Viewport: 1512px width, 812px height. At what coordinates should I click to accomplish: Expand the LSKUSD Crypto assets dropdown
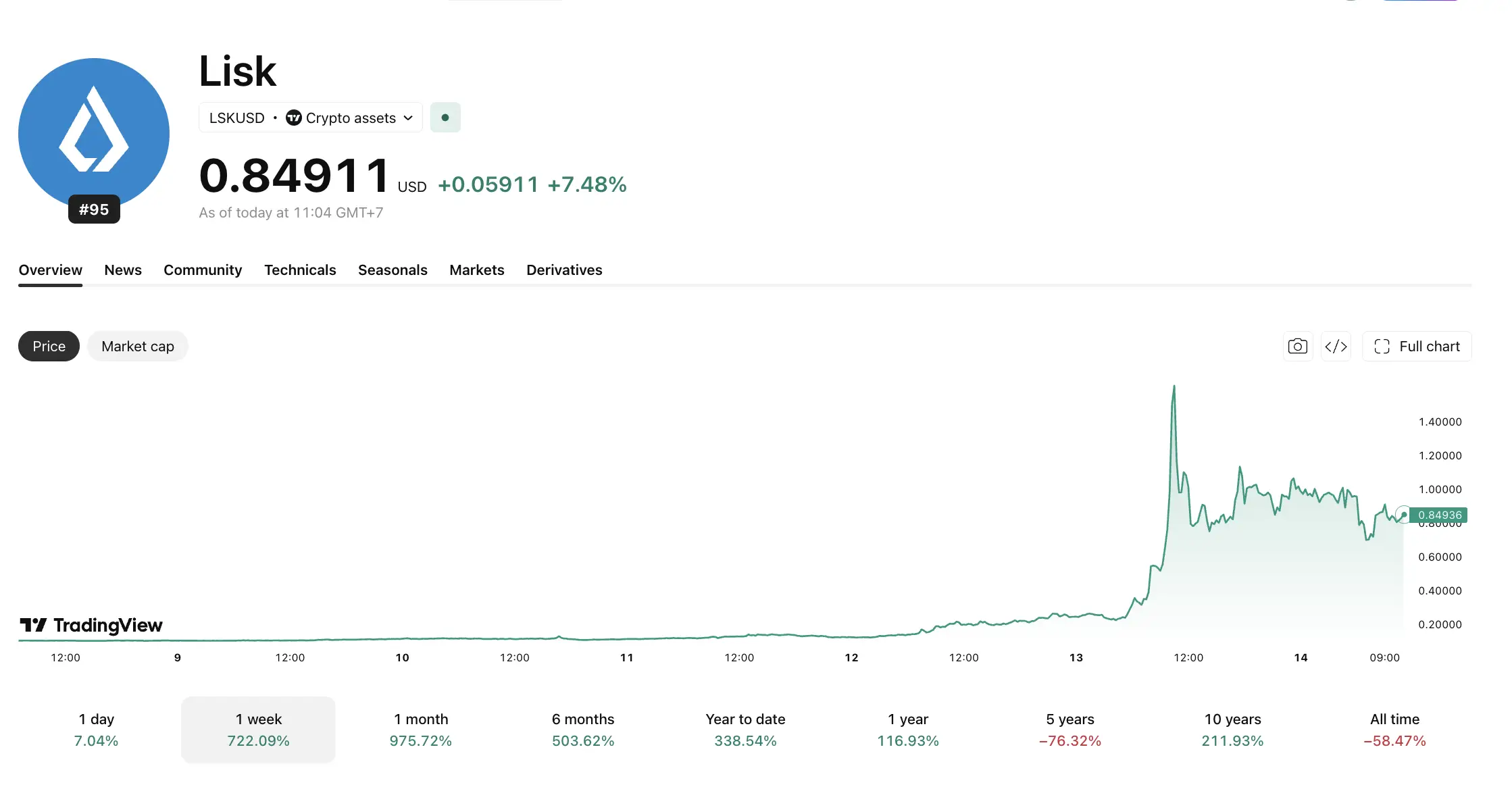click(311, 118)
